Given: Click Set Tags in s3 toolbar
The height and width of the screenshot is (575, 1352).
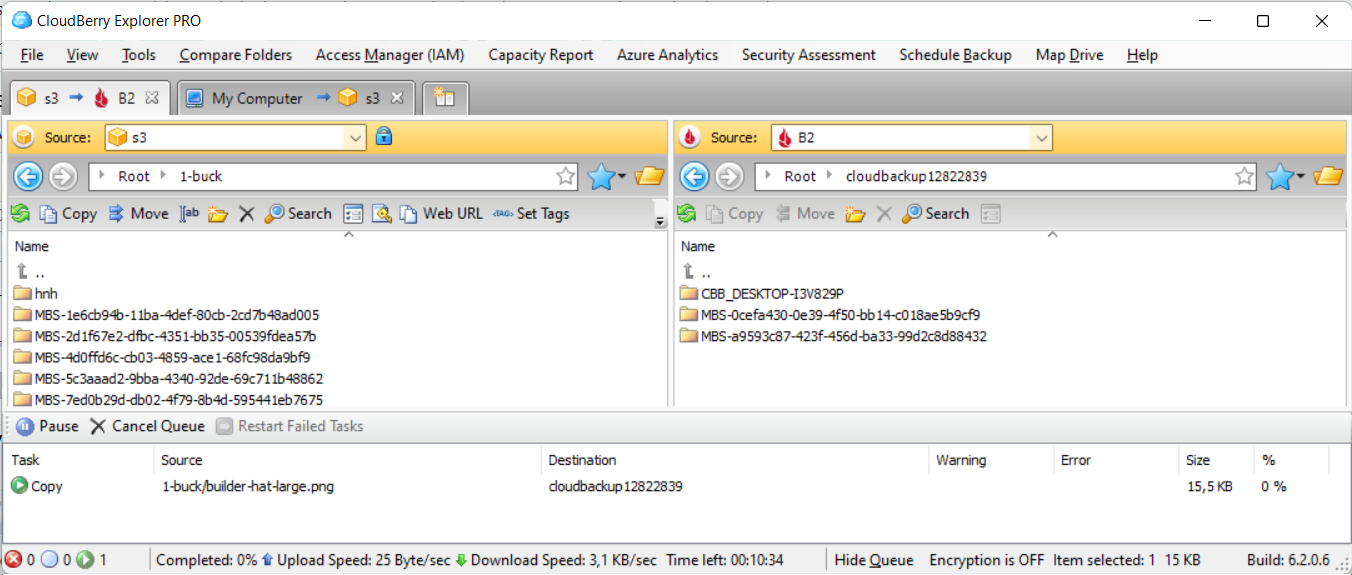Looking at the screenshot, I should [531, 213].
